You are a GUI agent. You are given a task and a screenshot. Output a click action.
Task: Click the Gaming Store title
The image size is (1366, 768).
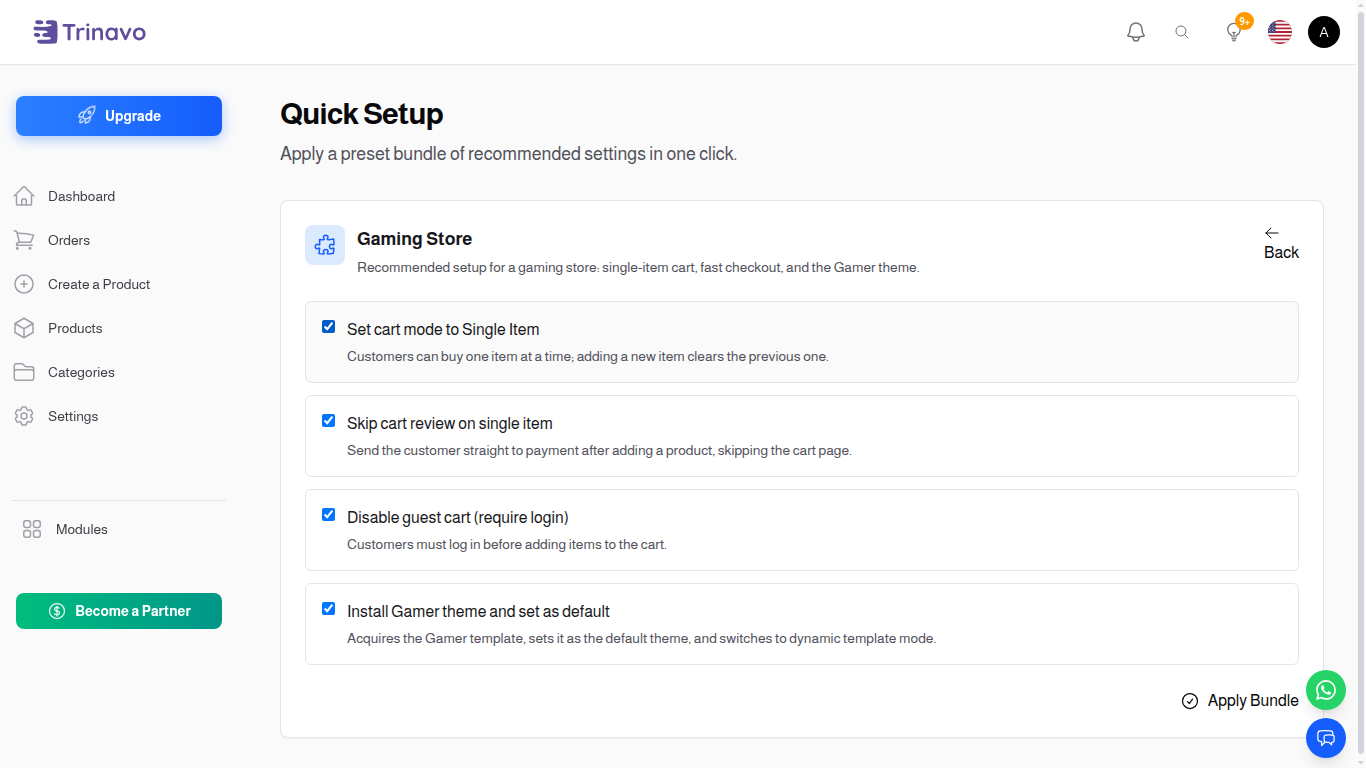point(414,239)
